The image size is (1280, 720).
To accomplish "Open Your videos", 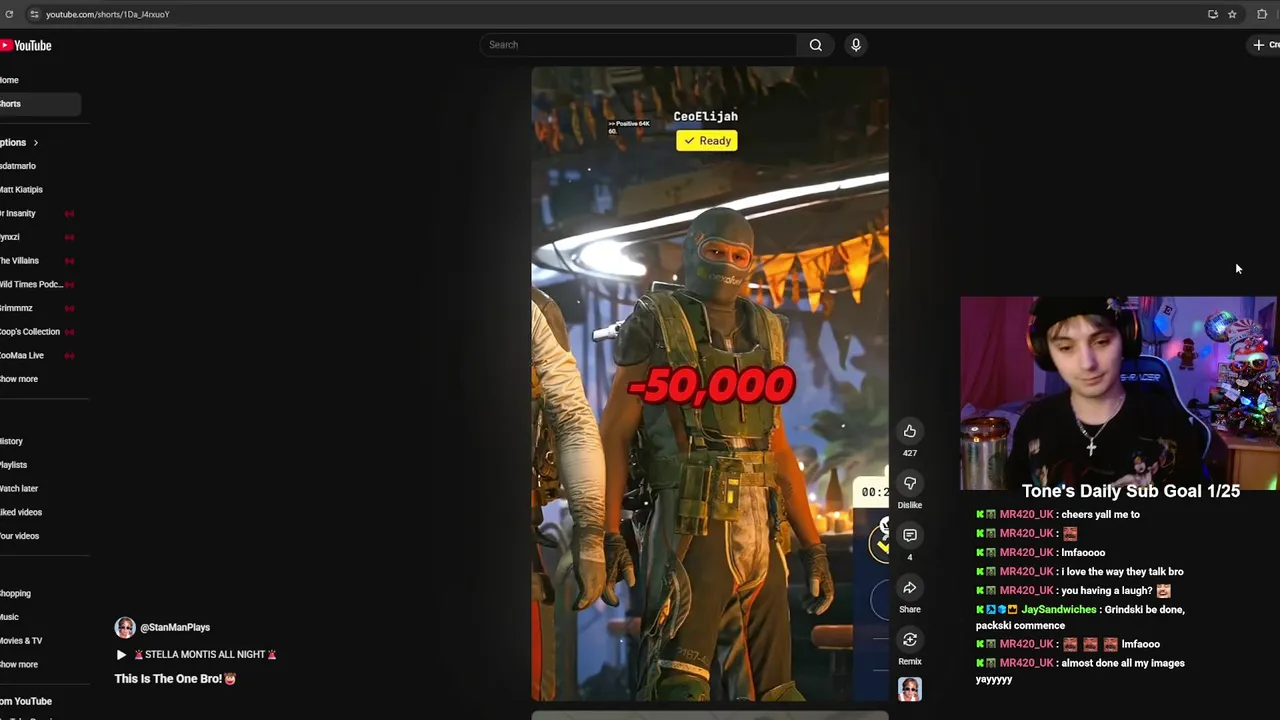I will click(x=20, y=536).
